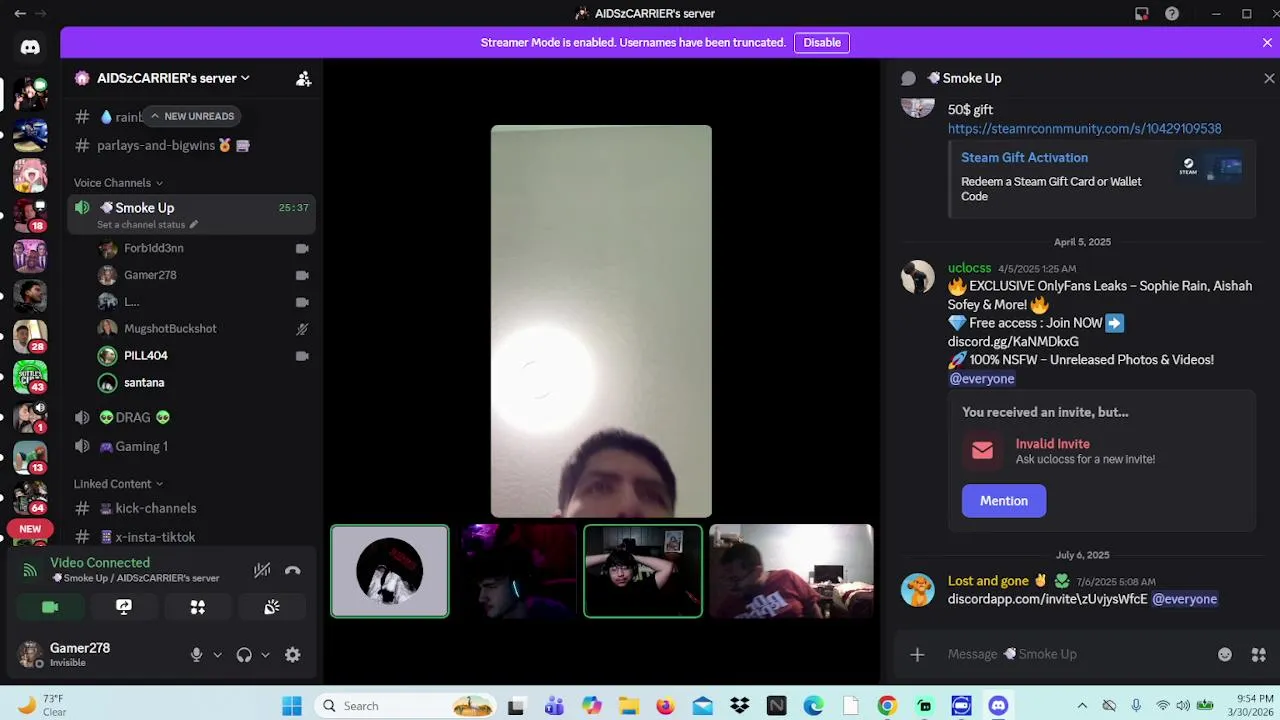1280x720 pixels.
Task: Disable Streamer Mode via banner button
Action: tap(822, 43)
